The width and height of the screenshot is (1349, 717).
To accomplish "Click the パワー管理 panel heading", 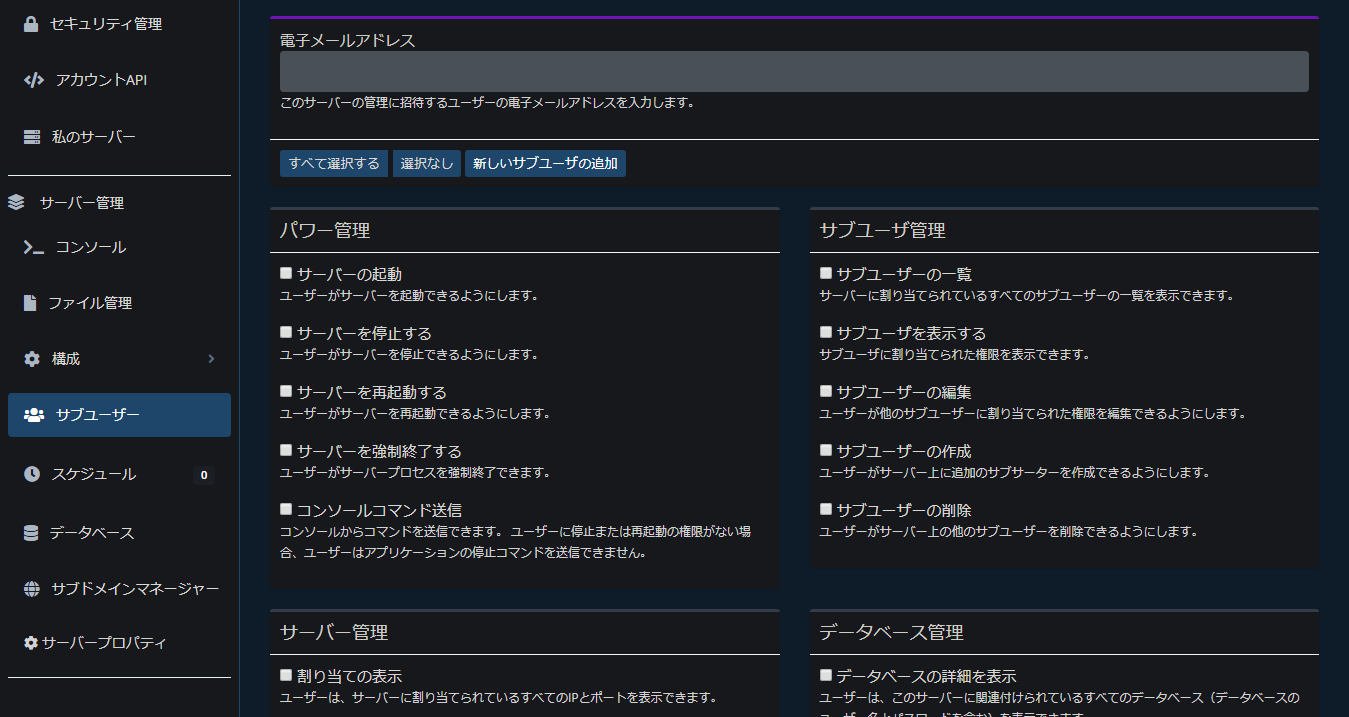I will click(325, 231).
